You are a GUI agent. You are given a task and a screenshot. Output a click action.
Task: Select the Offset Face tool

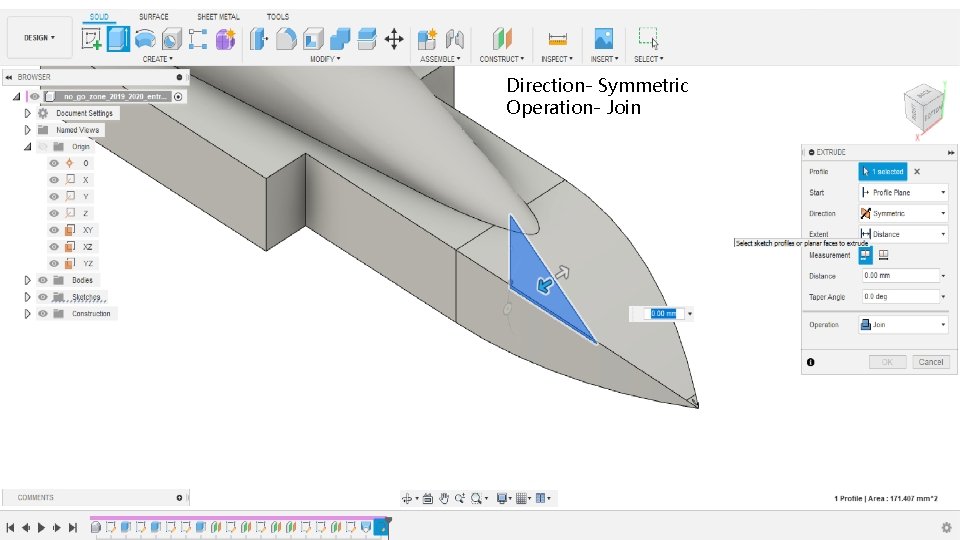tap(366, 39)
